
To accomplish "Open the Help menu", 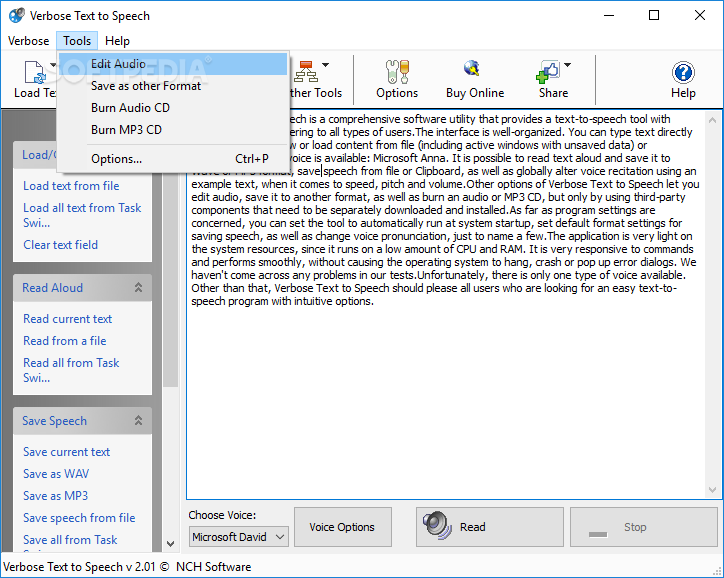I will pos(117,41).
